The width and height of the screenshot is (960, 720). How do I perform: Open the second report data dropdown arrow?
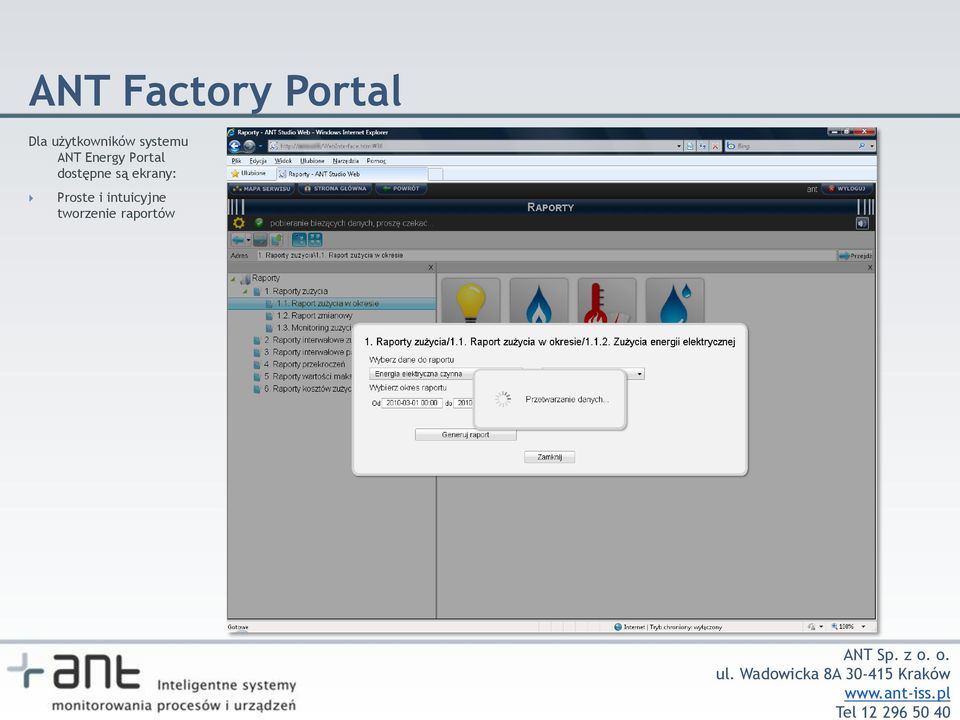pos(639,373)
